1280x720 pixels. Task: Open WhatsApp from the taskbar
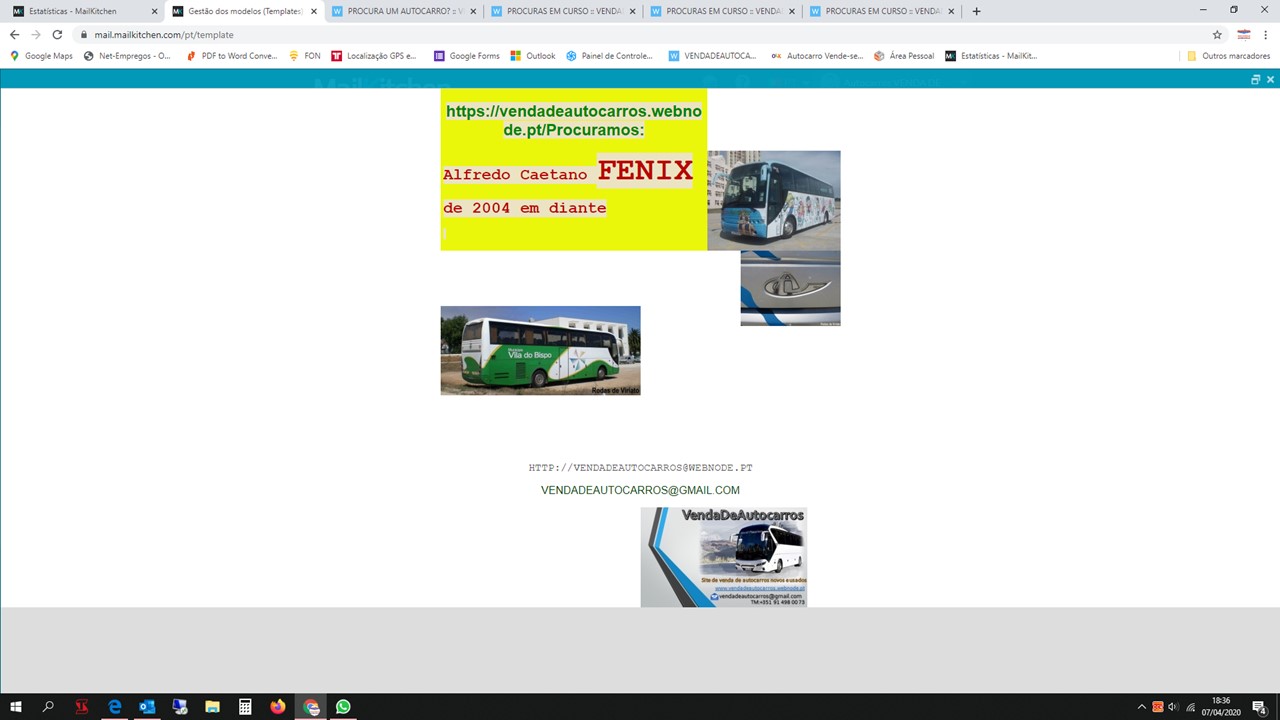point(343,707)
